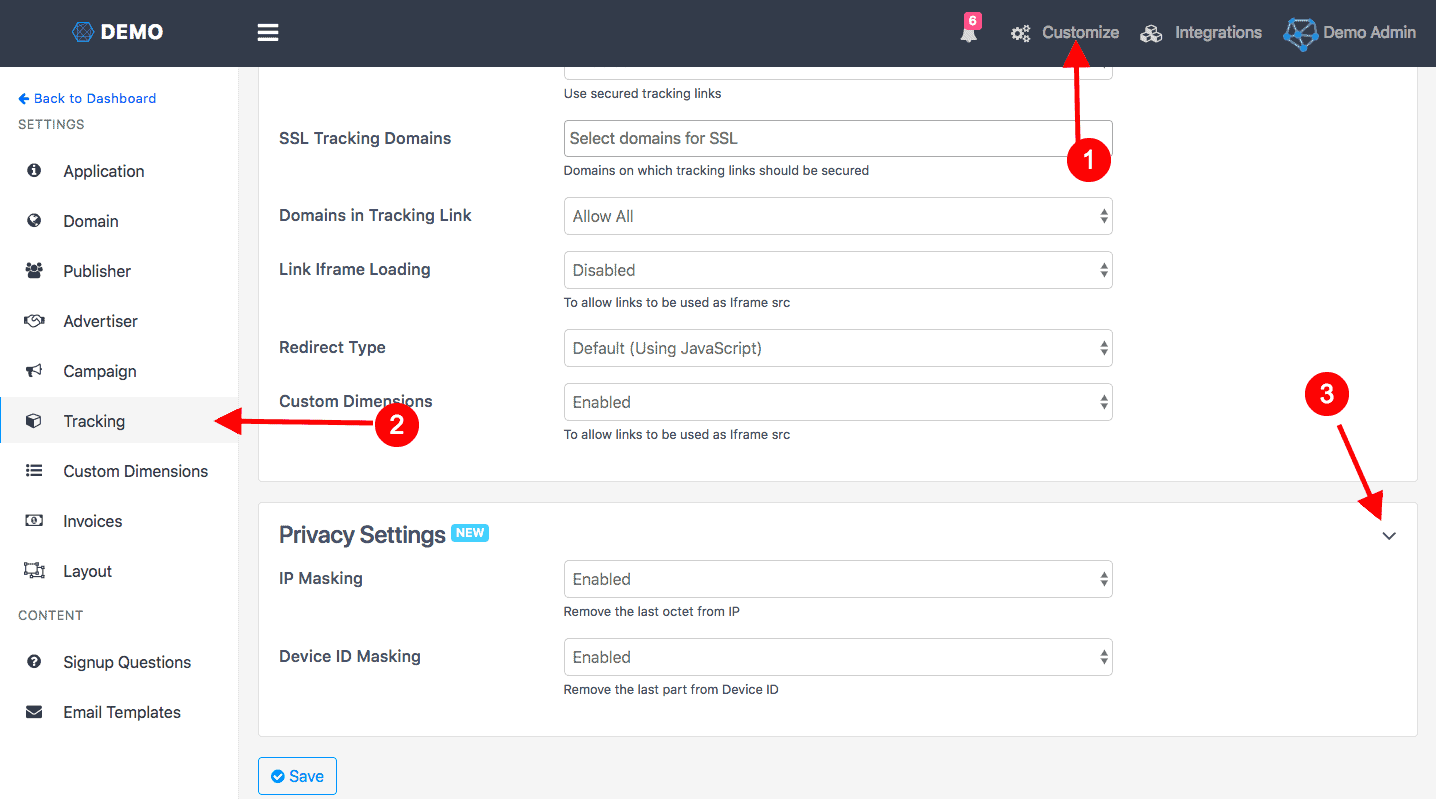
Task: Change the IP Masking Enabled setting
Action: pos(837,579)
